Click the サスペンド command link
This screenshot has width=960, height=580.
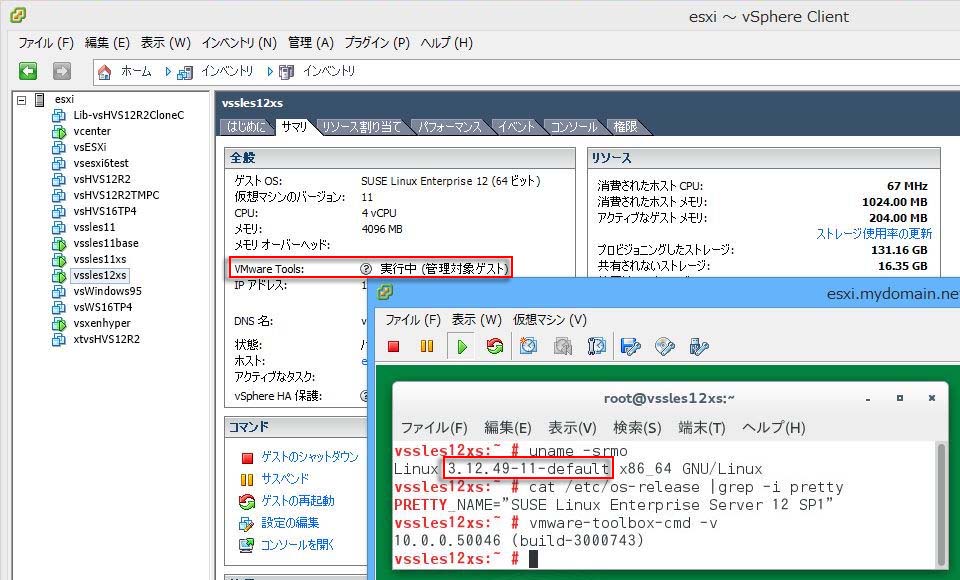[x=285, y=479]
